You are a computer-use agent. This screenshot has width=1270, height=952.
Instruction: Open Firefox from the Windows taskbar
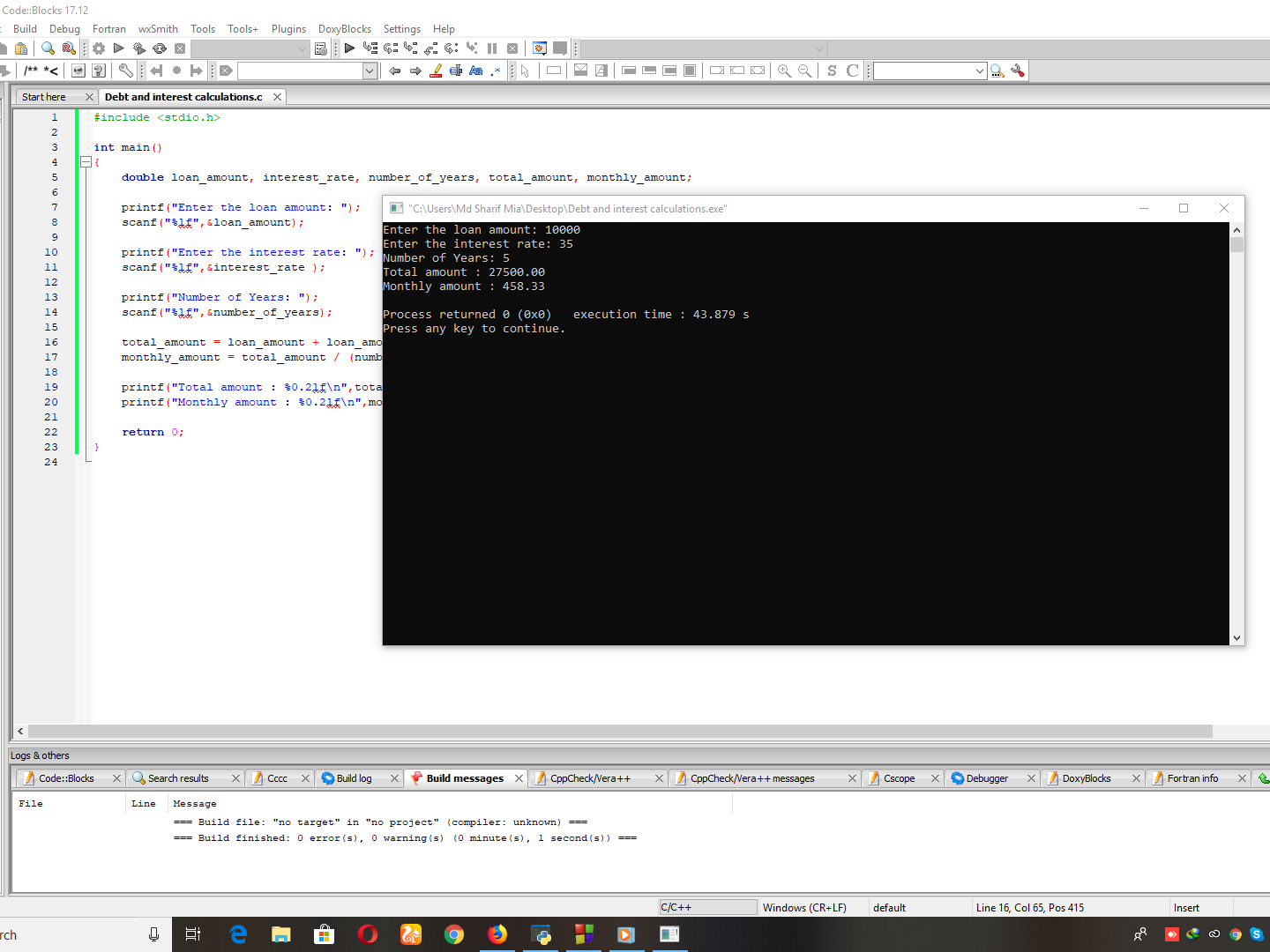pos(497,934)
